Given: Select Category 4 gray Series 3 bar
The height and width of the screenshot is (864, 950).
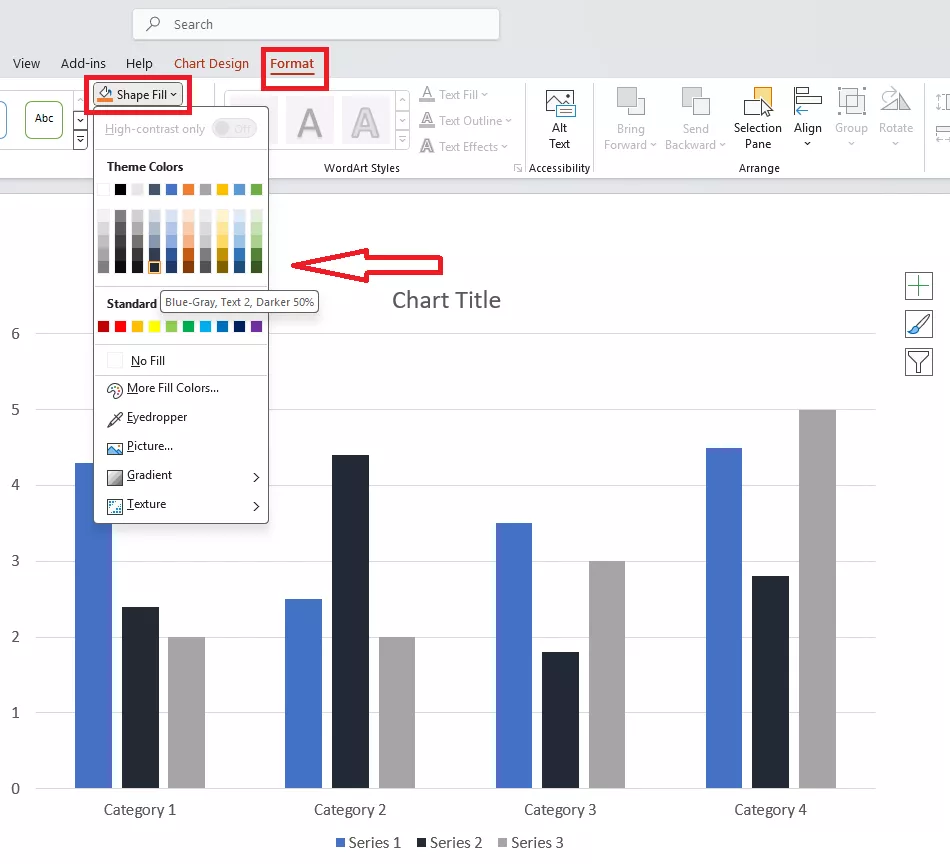Looking at the screenshot, I should pyautogui.click(x=817, y=599).
